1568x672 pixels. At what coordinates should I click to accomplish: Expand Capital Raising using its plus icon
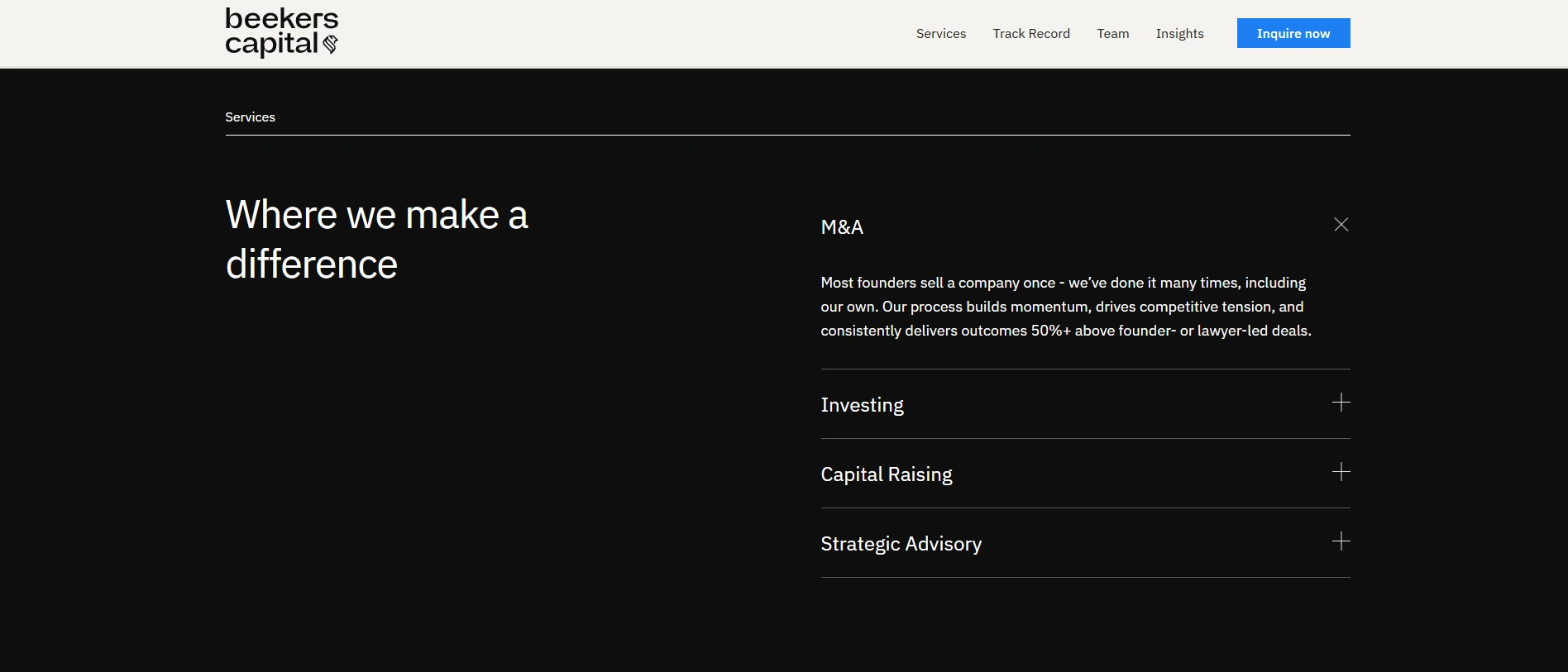(1341, 472)
